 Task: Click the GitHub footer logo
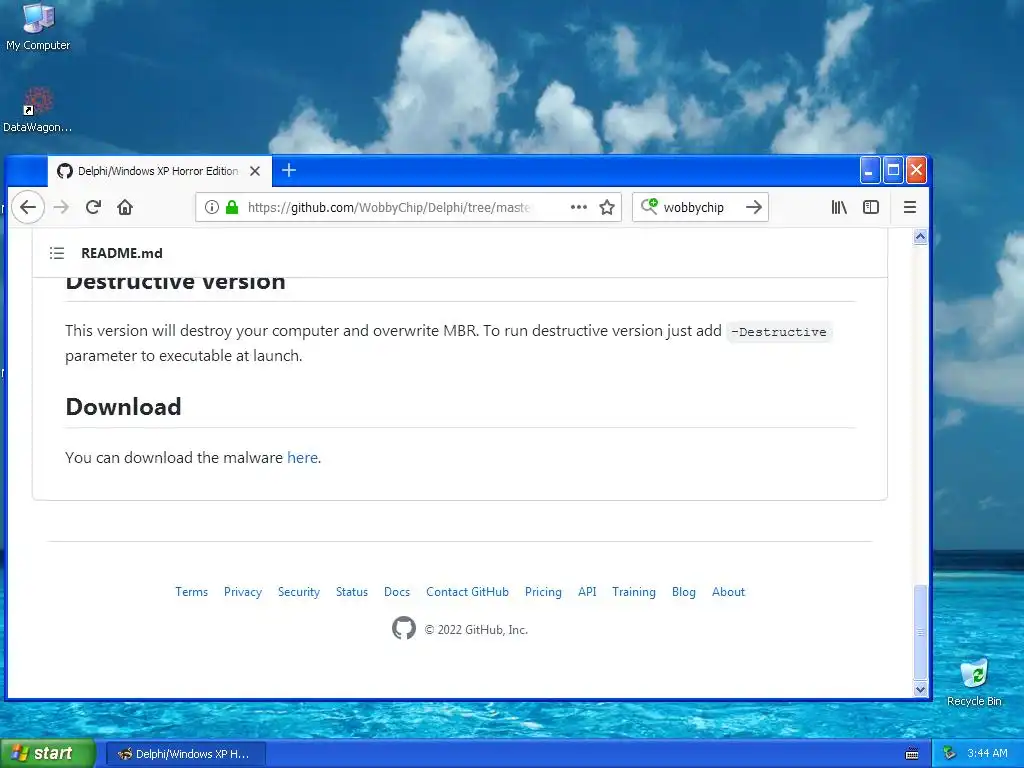pyautogui.click(x=404, y=628)
